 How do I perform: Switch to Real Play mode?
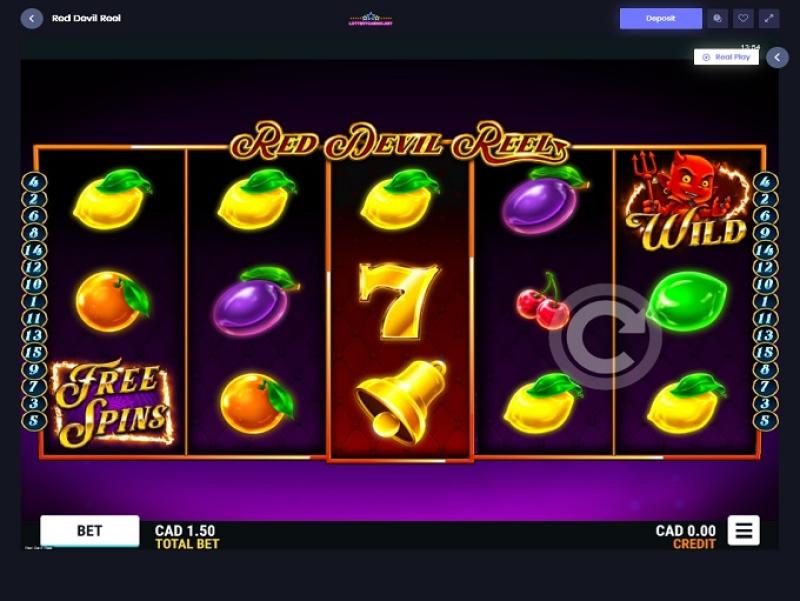[x=726, y=57]
